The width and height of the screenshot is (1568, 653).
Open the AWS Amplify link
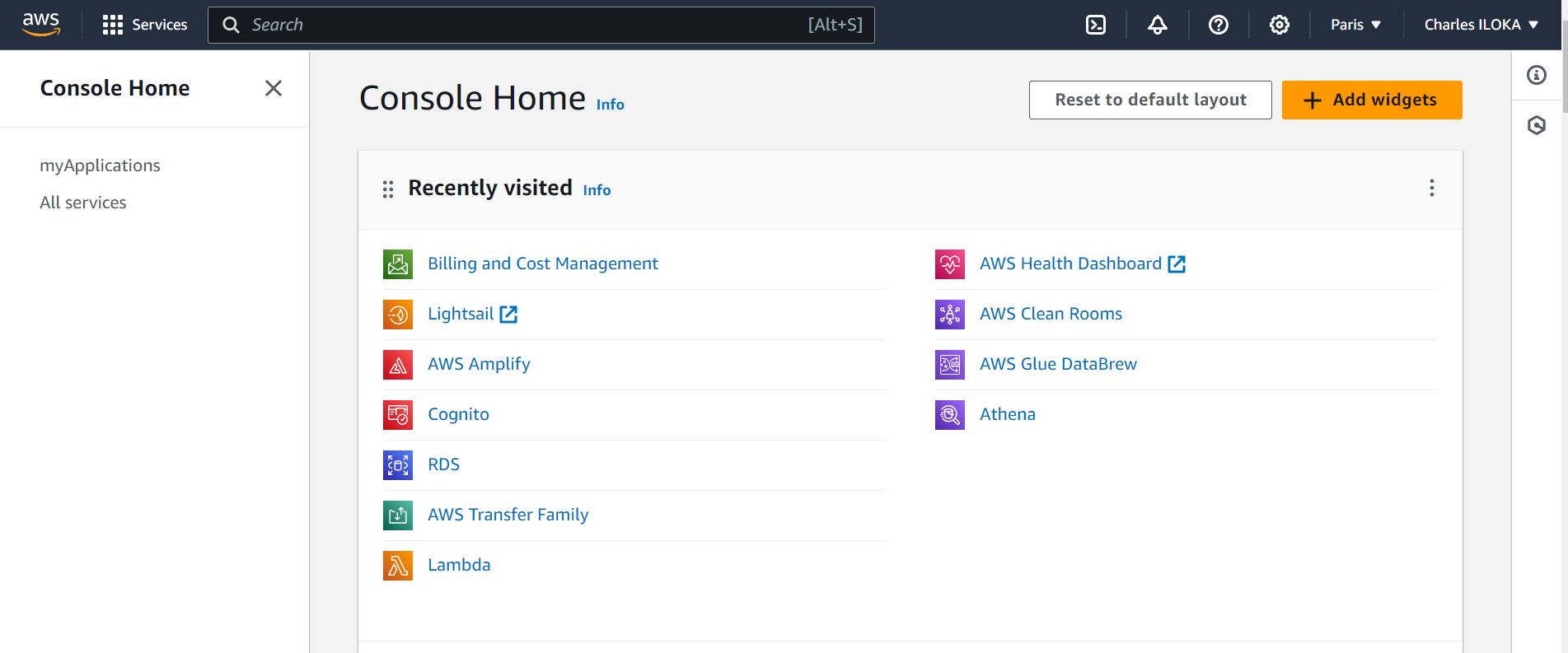[x=479, y=364]
